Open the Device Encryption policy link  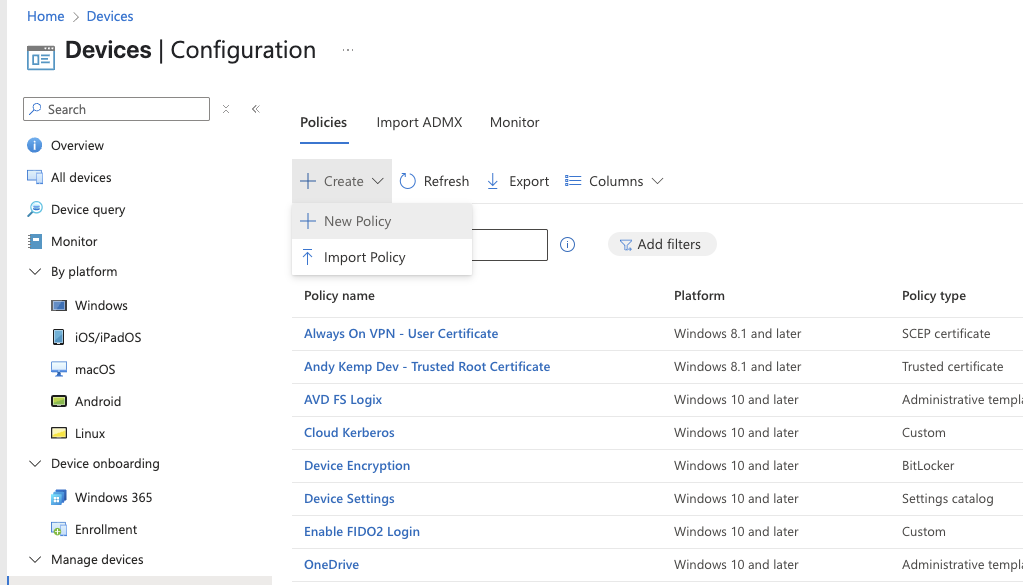[x=357, y=466]
